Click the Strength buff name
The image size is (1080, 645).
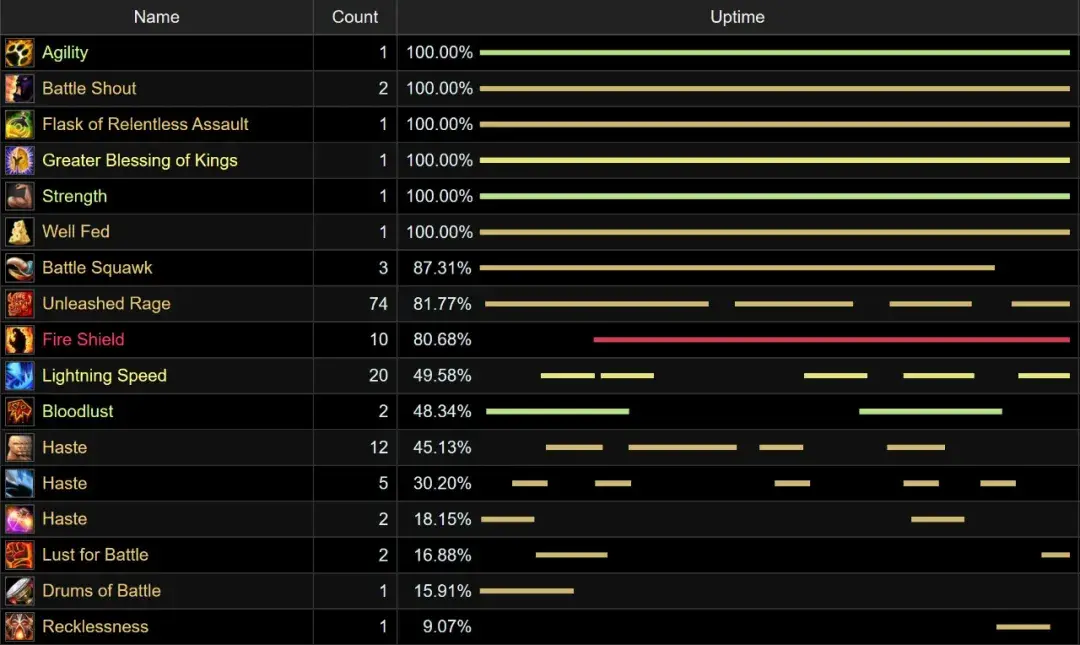coord(74,196)
